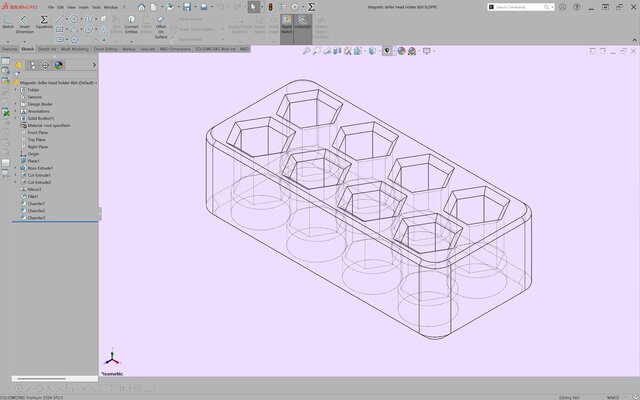Viewport: 640px width, 400px height.
Task: Toggle the Rapid Sketch button
Action: pos(286,25)
